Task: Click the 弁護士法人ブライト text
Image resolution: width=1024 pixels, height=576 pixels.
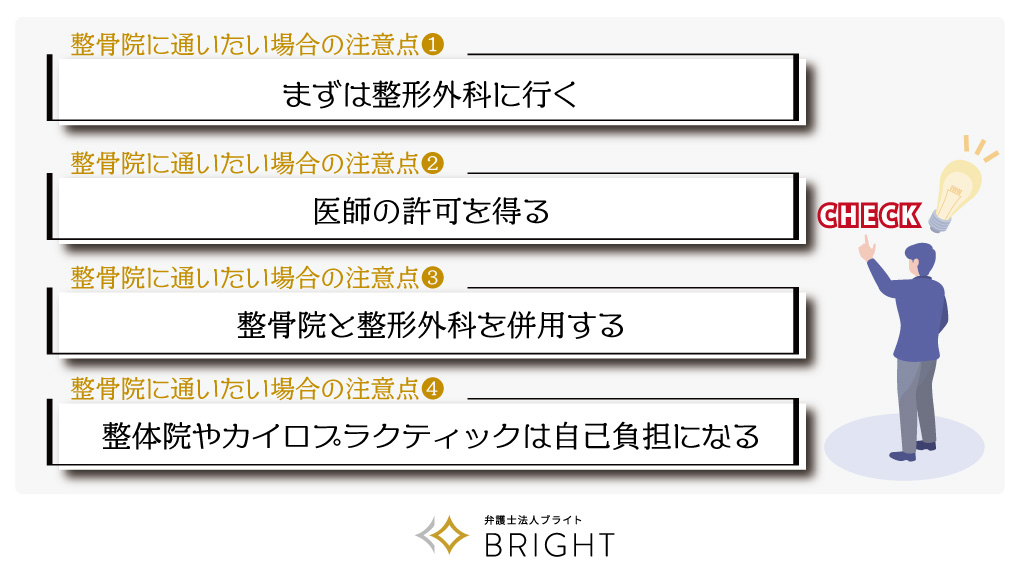Action: point(531,520)
